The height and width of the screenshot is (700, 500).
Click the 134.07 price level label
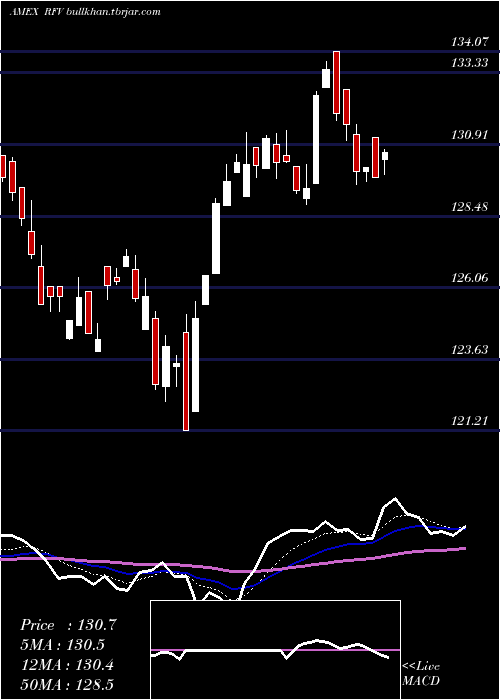click(x=470, y=42)
